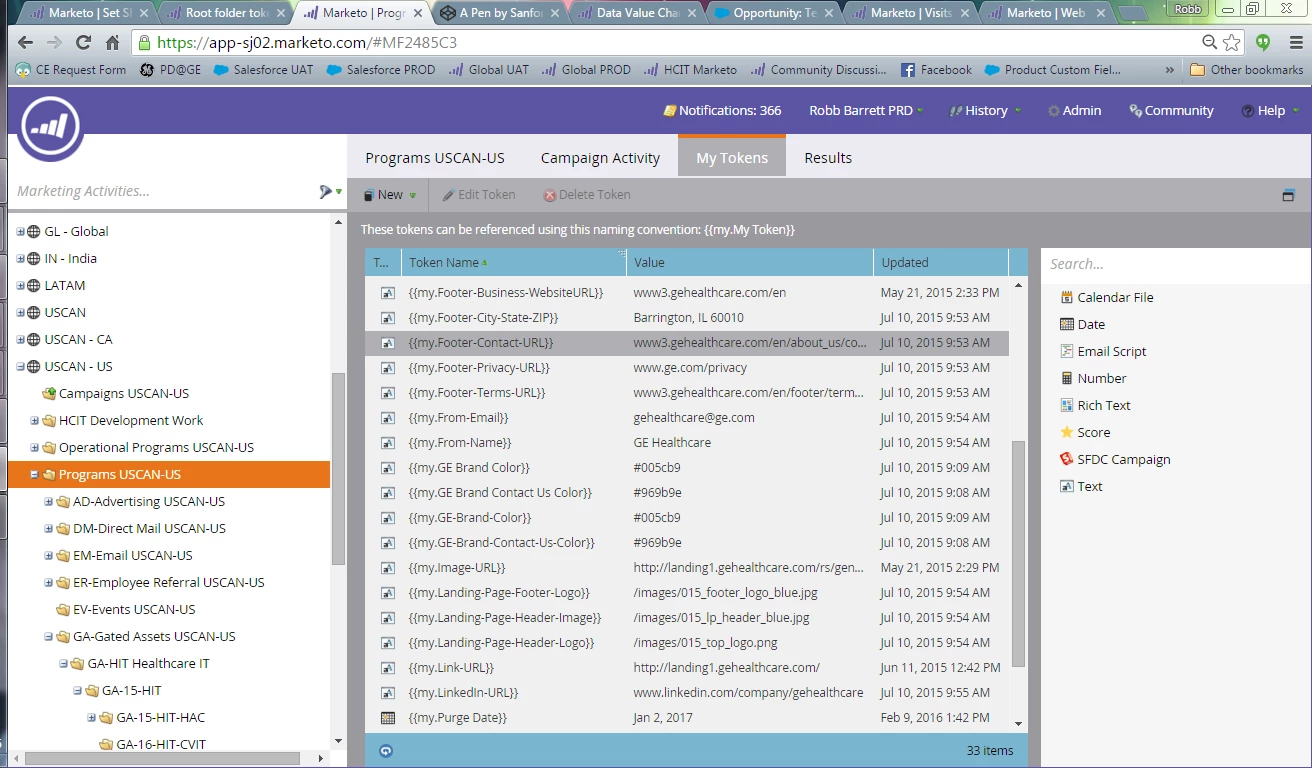Select the {{my.LinkedIn-URL}} token row
1312x768 pixels.
click(x=686, y=693)
